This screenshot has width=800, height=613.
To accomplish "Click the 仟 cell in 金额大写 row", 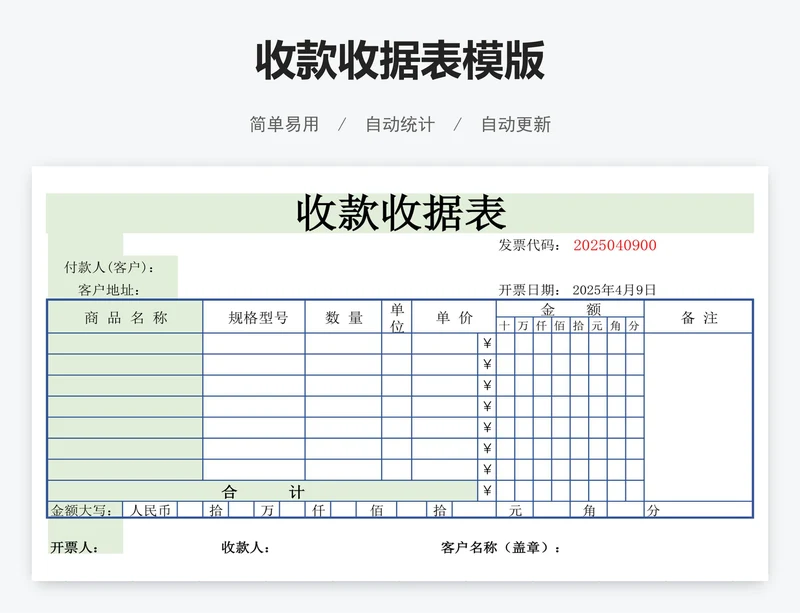I will click(x=318, y=510).
